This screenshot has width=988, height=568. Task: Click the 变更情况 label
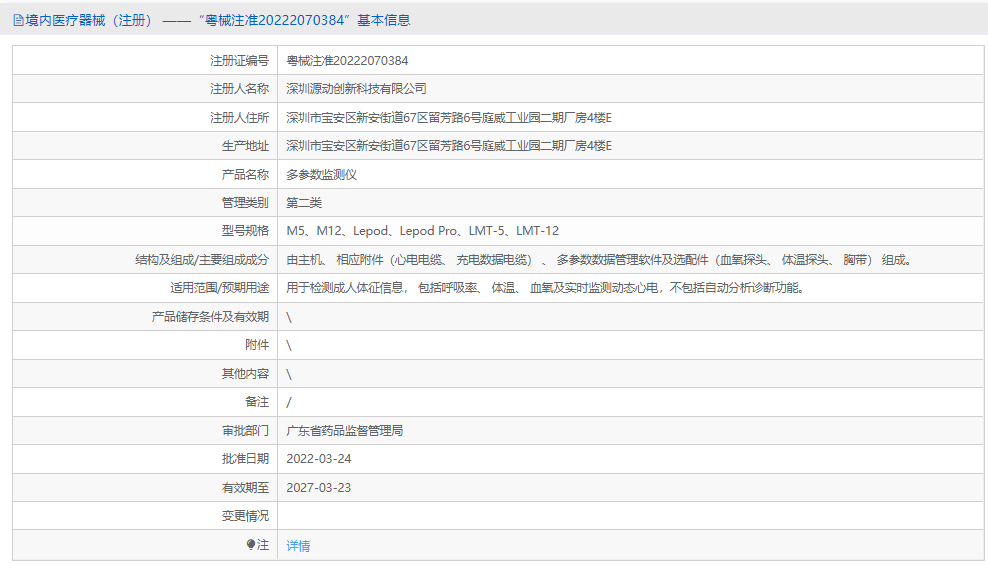tap(245, 516)
